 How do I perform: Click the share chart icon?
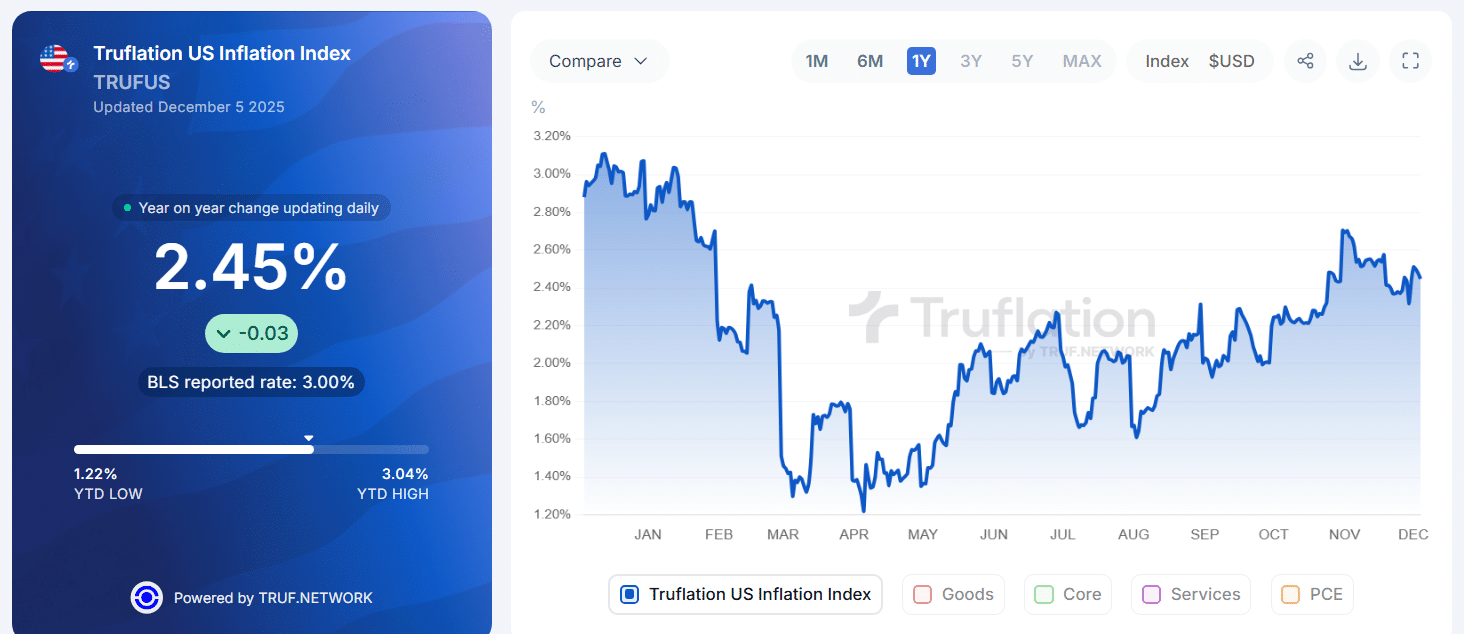(1305, 61)
